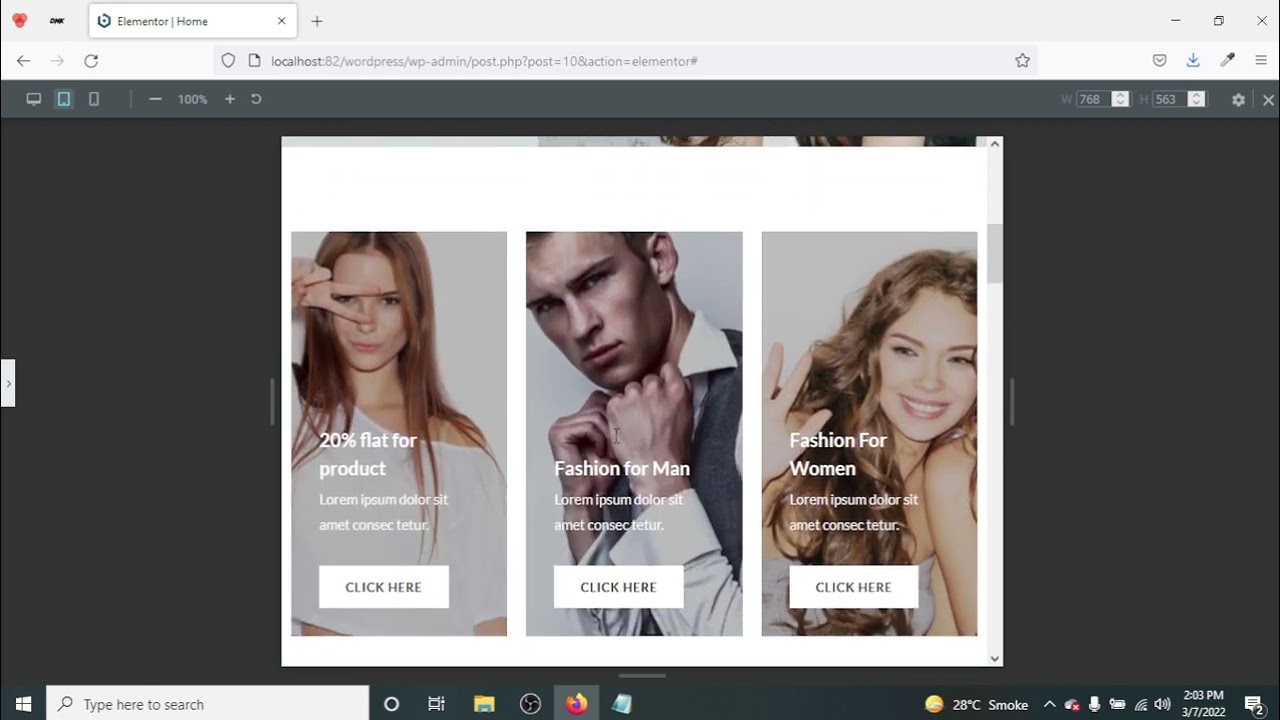Reset the preview zoom level
This screenshot has height=720, width=1280.
[x=256, y=99]
